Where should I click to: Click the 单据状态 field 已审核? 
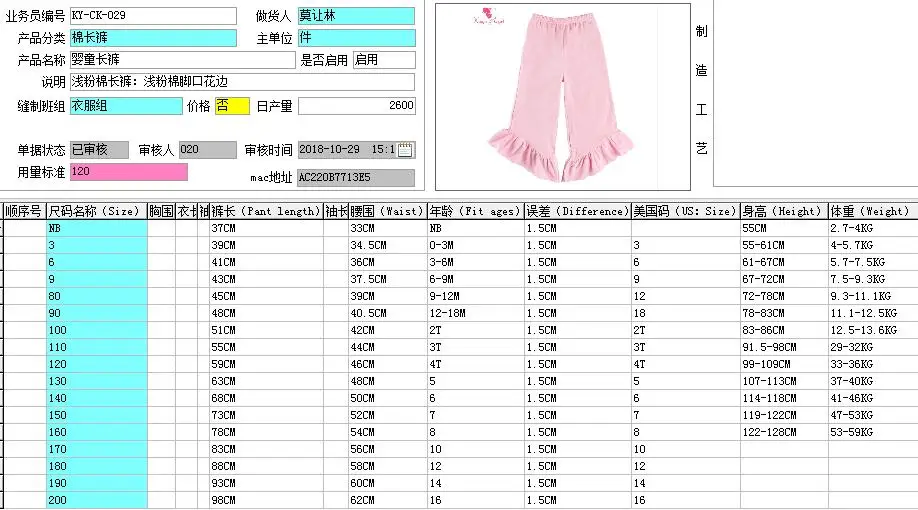[99, 150]
